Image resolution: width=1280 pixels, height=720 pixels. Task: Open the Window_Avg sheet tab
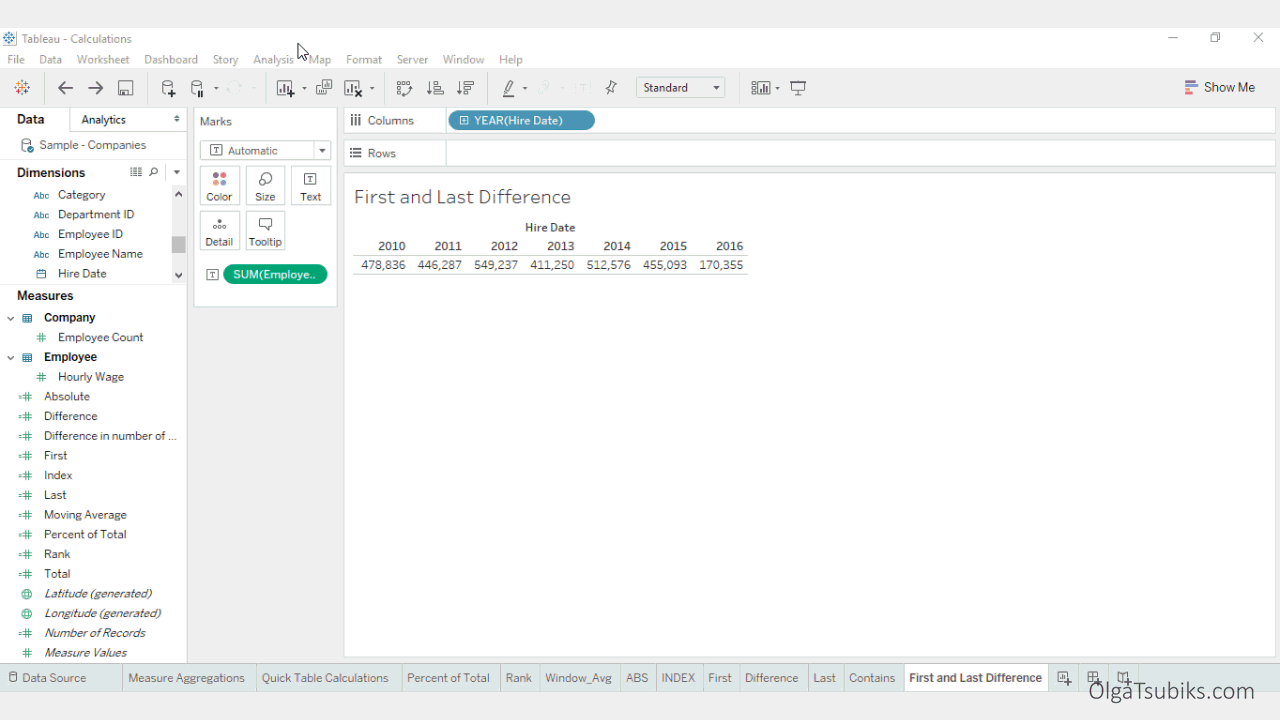pos(578,678)
